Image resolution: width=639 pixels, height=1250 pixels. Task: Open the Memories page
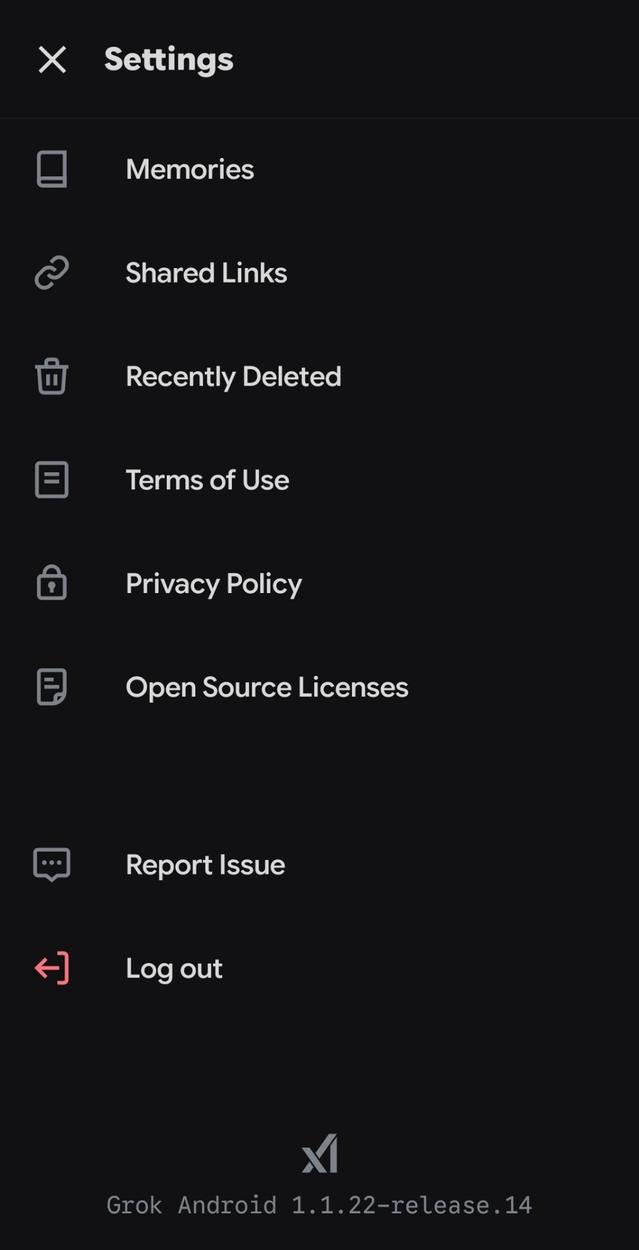pyautogui.click(x=189, y=169)
